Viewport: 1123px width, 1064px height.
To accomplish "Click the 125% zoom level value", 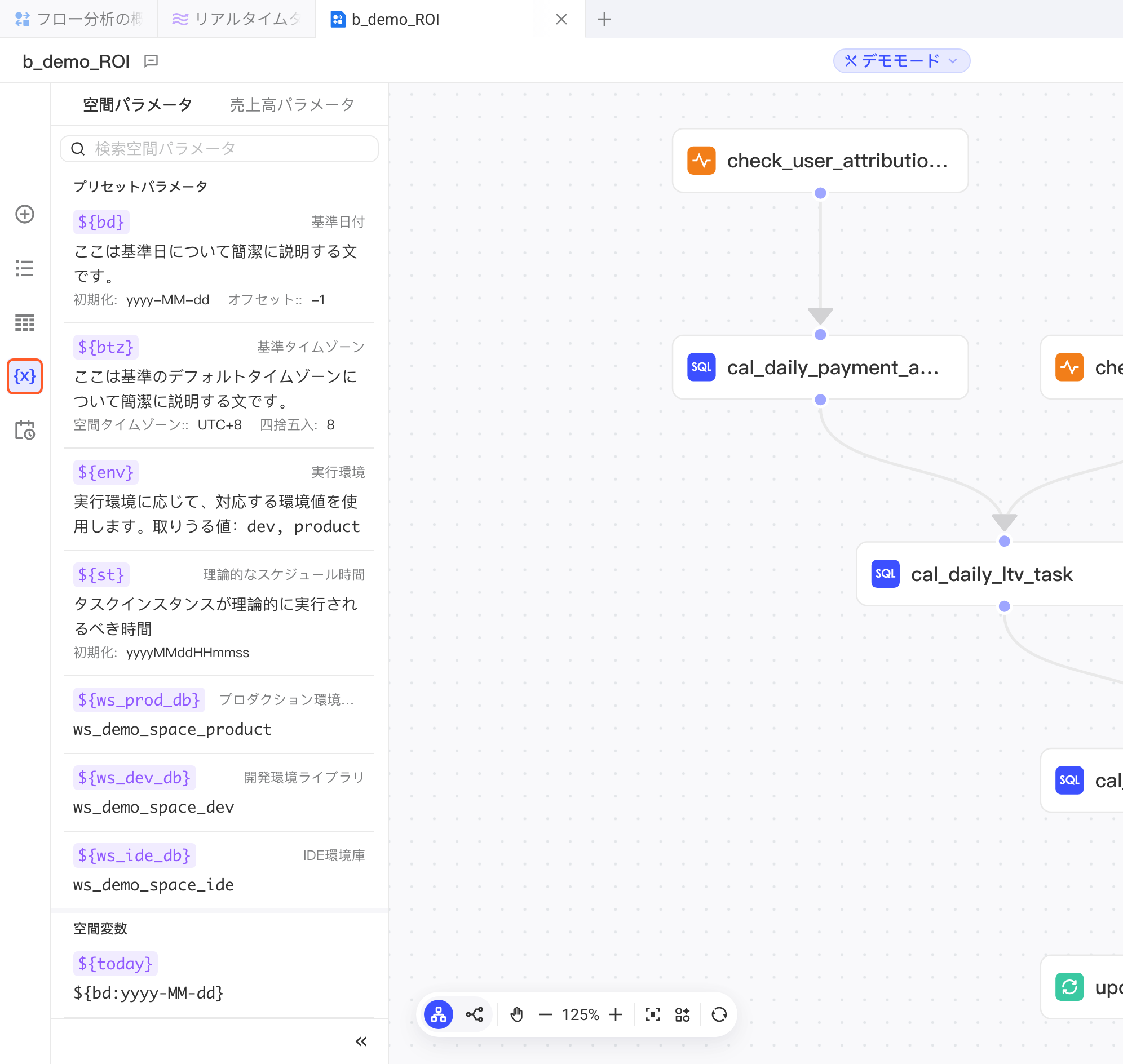I will pos(581,1014).
